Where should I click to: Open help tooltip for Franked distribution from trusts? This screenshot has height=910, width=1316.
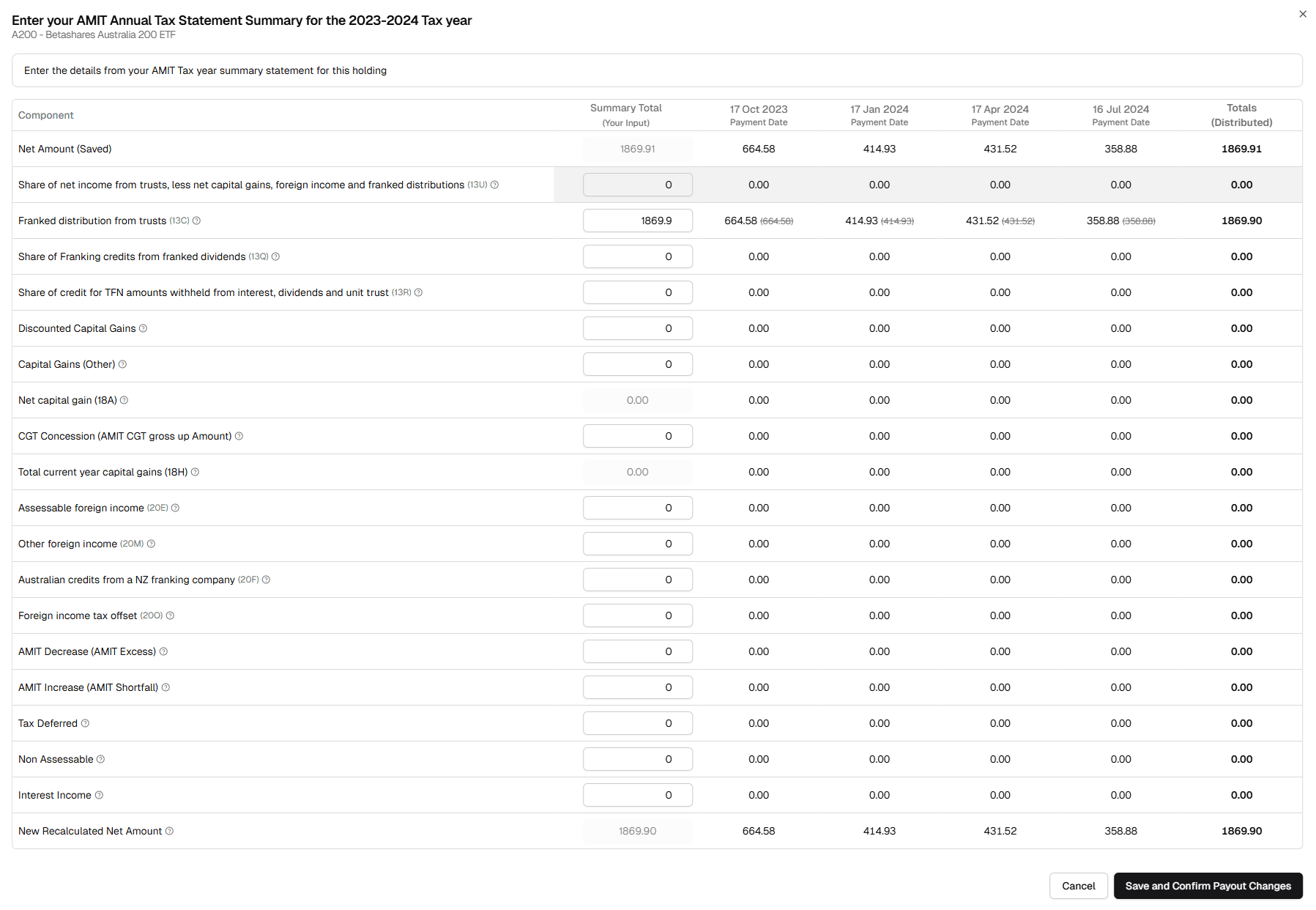coord(197,221)
